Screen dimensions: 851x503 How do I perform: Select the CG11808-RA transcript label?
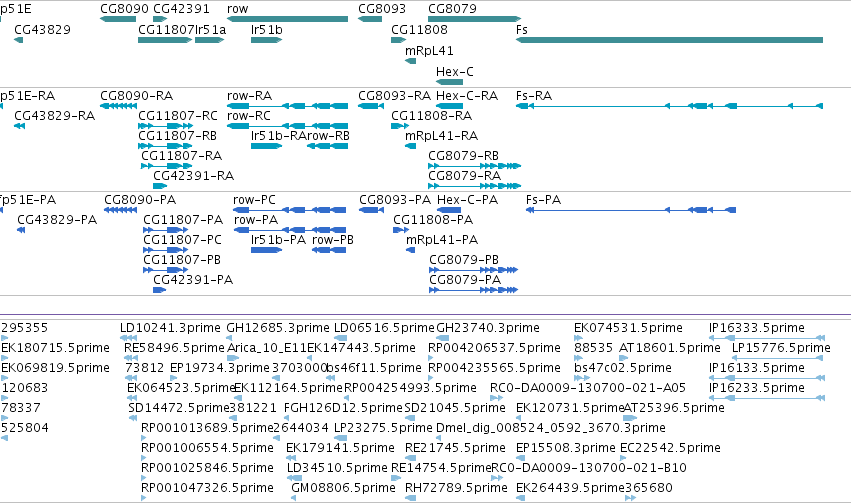[432, 116]
